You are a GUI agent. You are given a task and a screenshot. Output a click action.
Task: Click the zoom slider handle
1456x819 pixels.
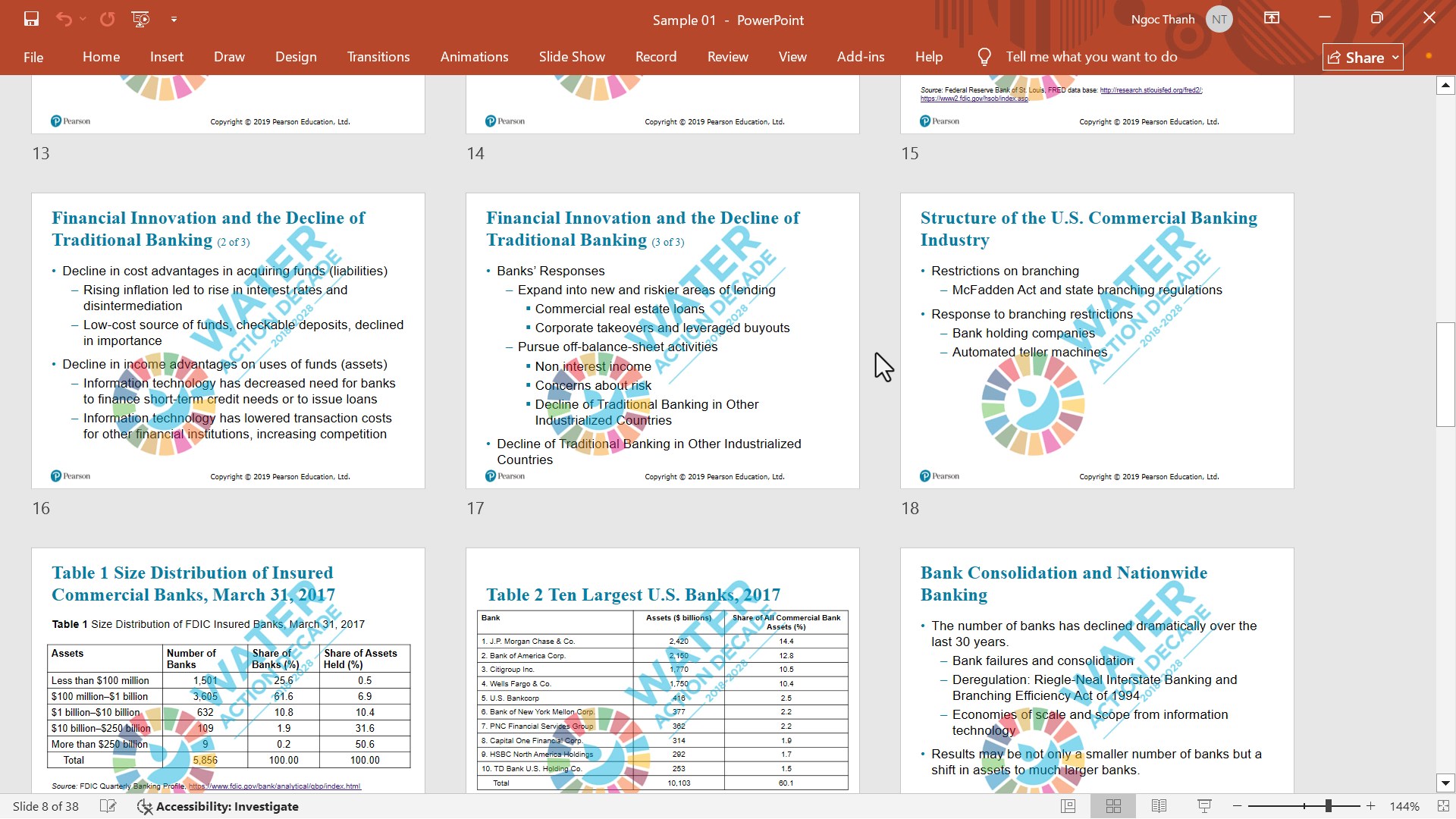point(1328,806)
